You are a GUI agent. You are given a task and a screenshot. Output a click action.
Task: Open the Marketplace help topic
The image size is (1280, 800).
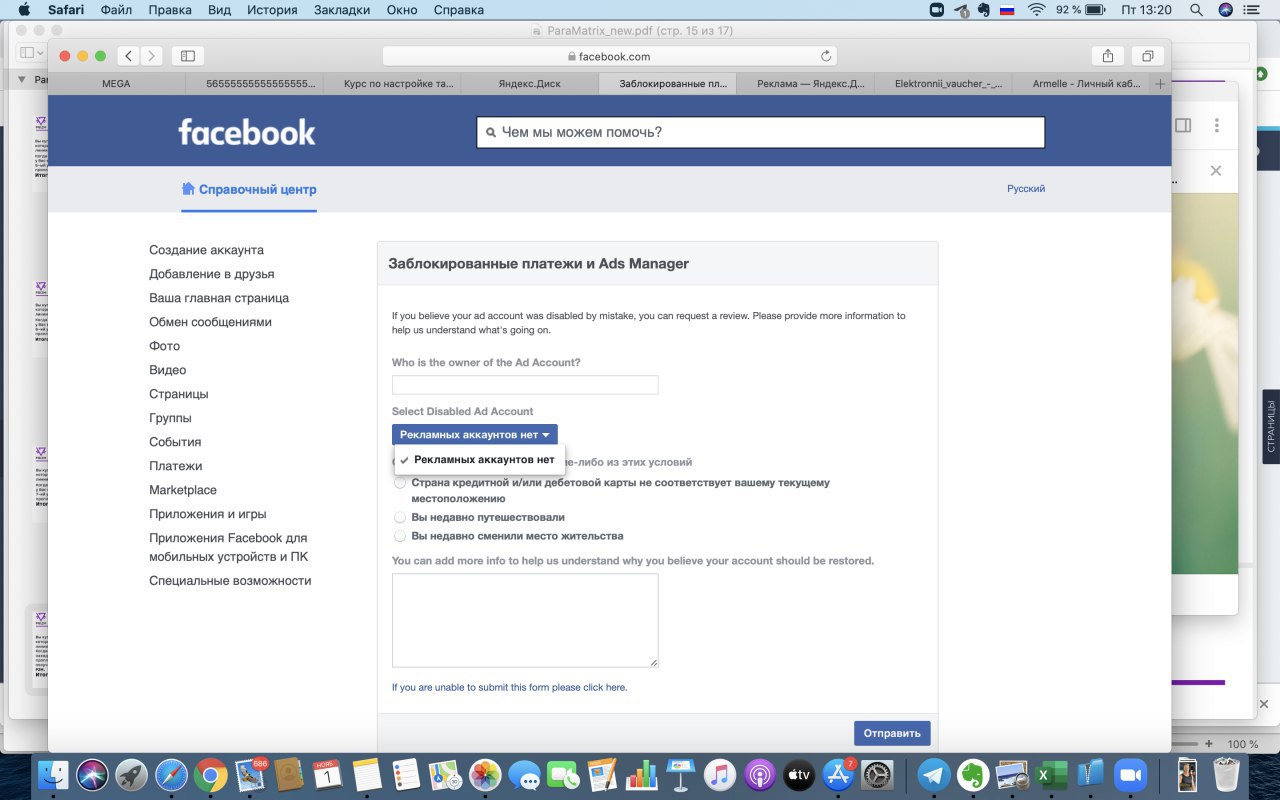click(183, 490)
